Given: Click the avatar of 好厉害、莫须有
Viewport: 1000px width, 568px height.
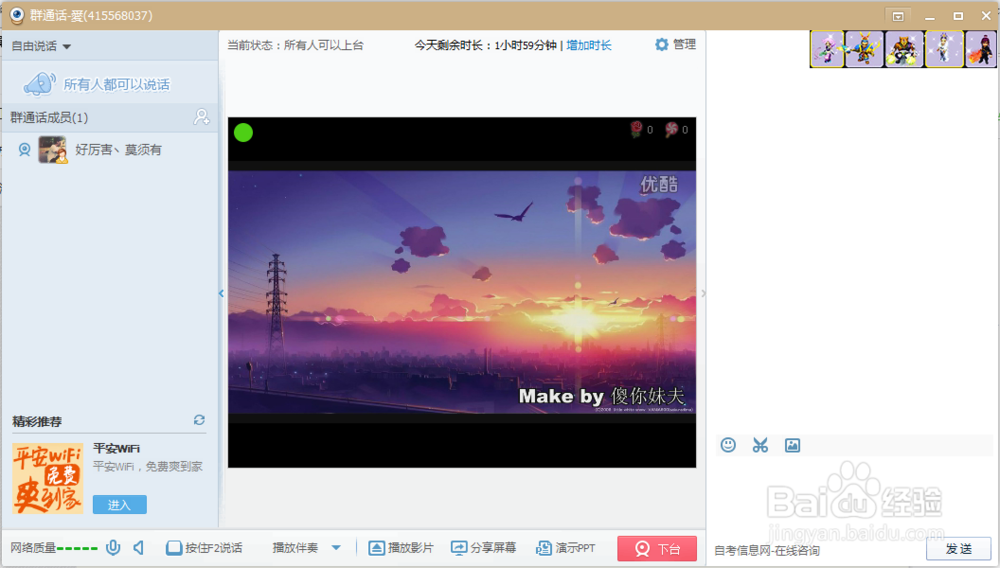Looking at the screenshot, I should pos(53,150).
